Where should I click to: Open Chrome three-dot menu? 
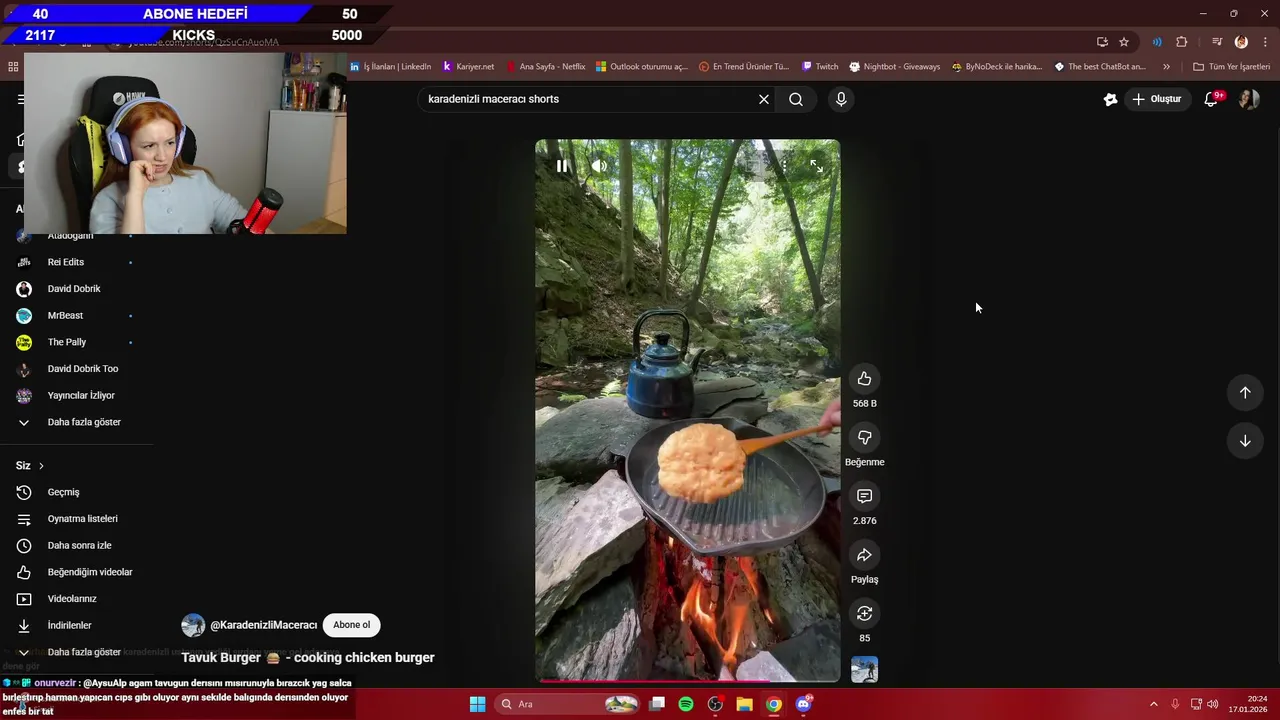(x=1266, y=42)
